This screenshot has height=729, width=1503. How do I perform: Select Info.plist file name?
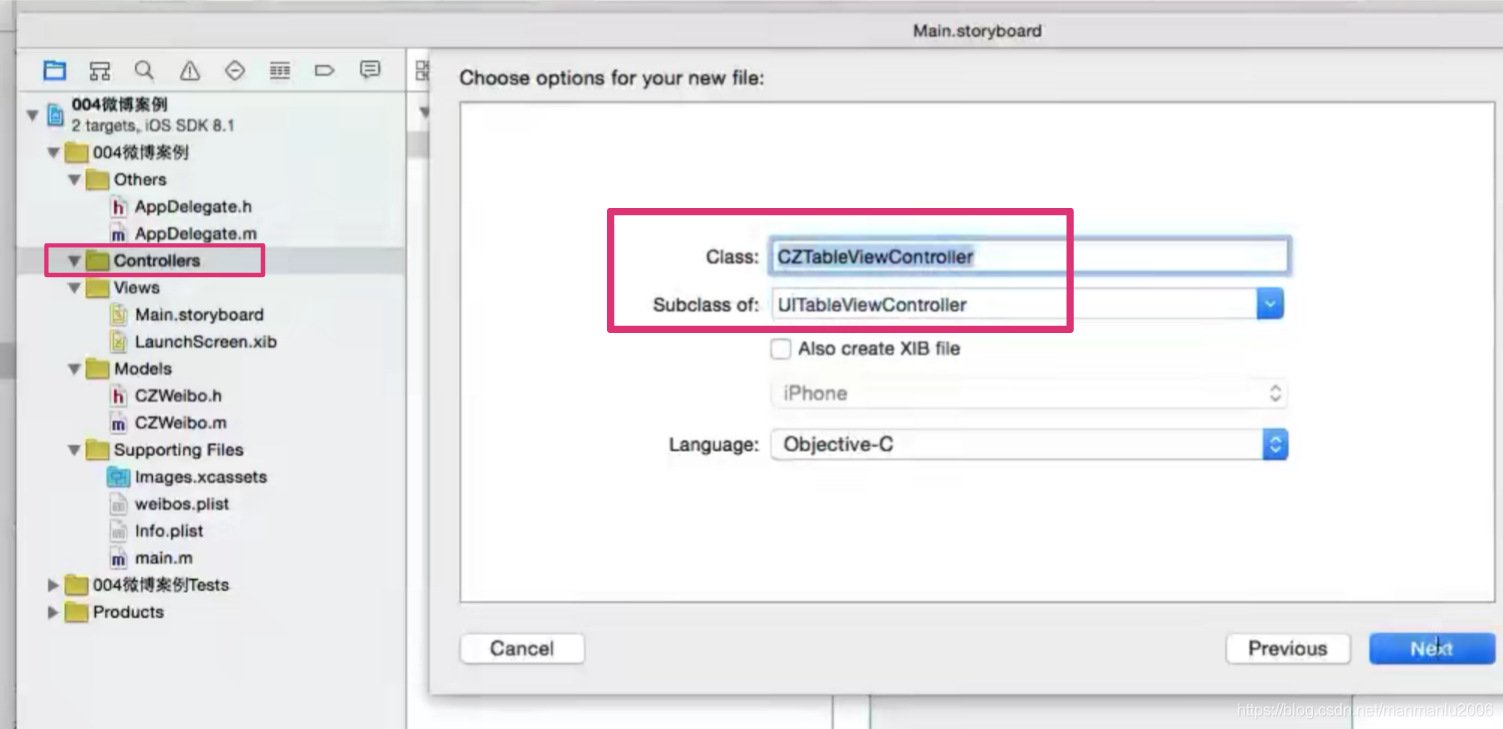[169, 531]
